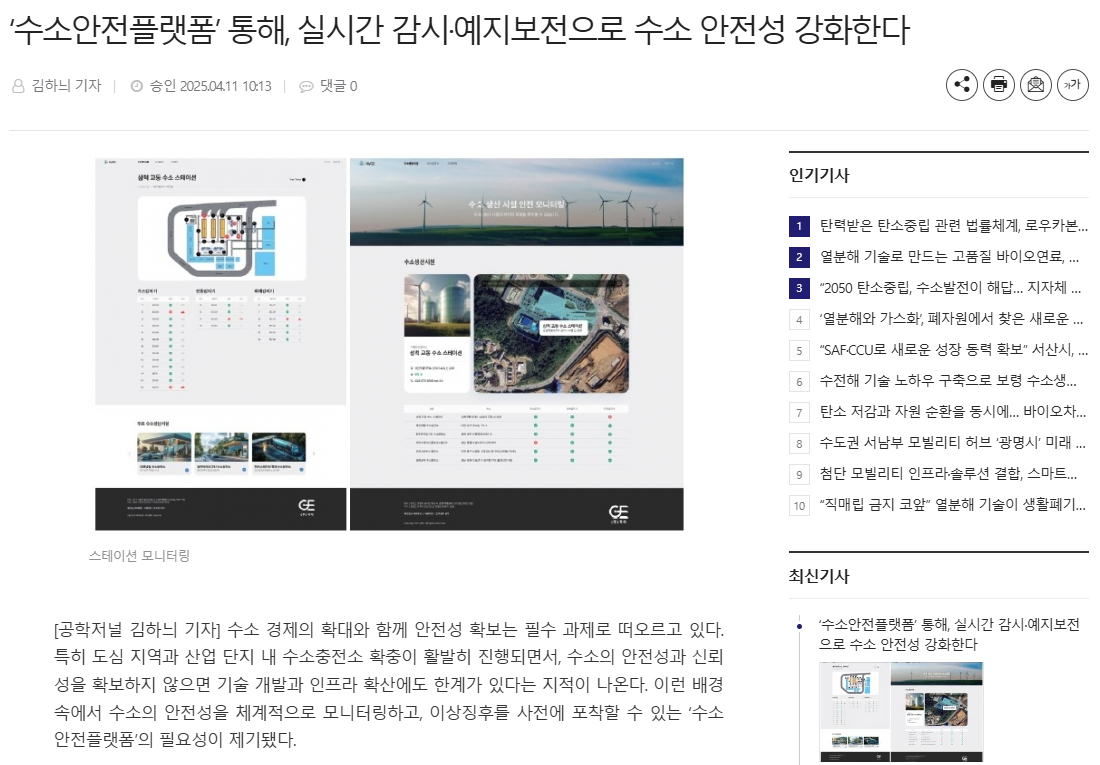Click the print article icon
Screen dimensions: 1100x765
click(998, 85)
